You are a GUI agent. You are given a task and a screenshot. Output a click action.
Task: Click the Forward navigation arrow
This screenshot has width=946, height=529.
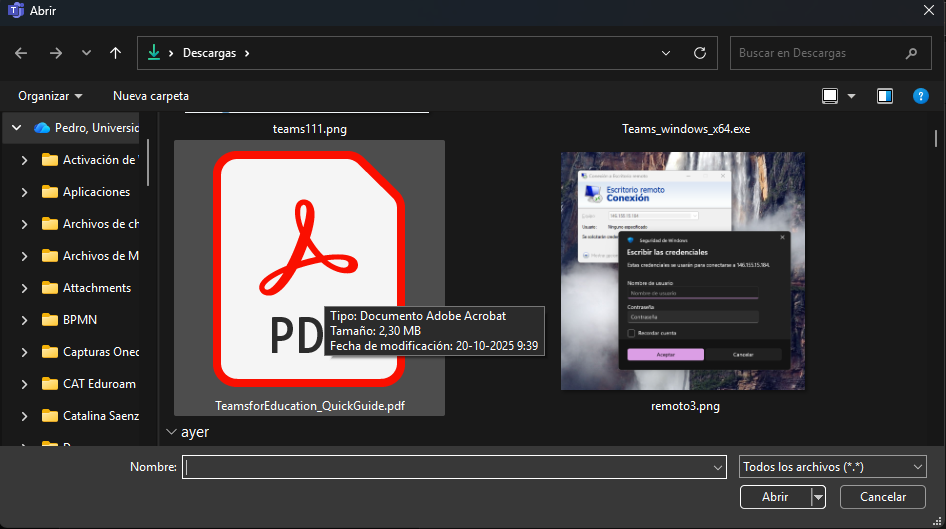(x=56, y=53)
